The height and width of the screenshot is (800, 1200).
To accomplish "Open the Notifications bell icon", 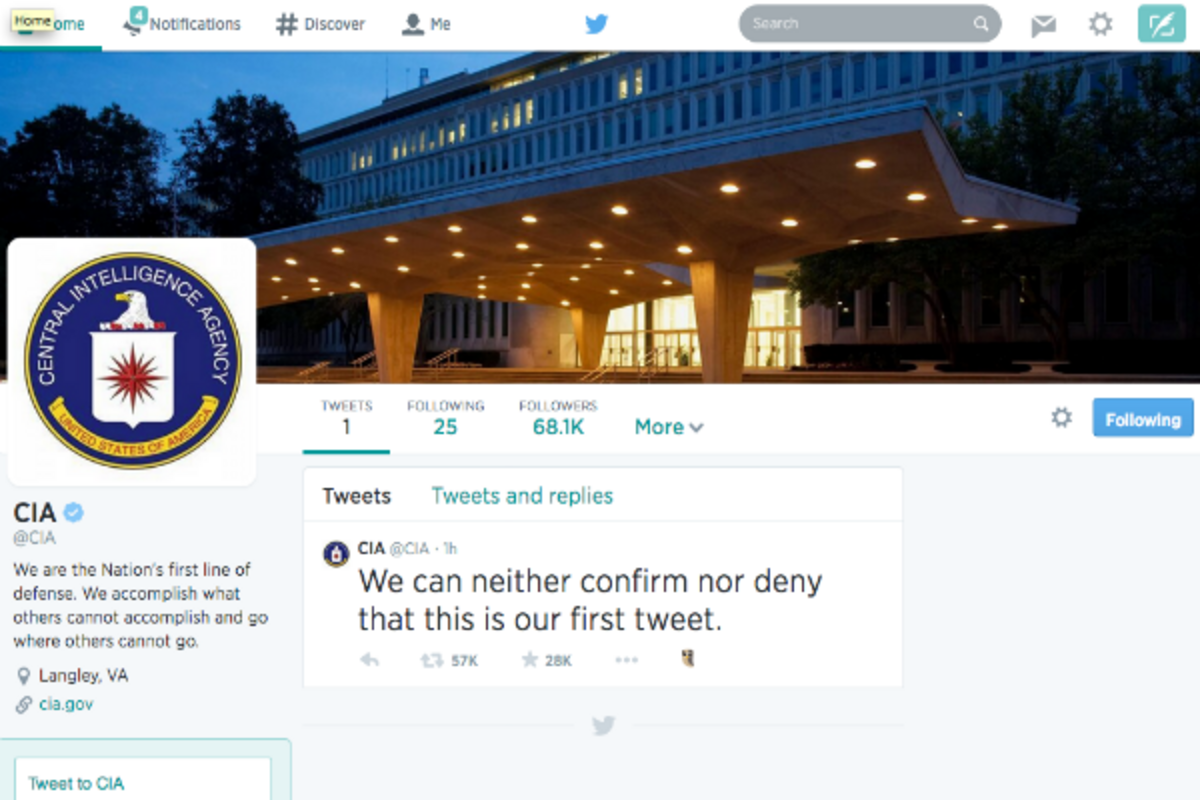I will point(133,22).
